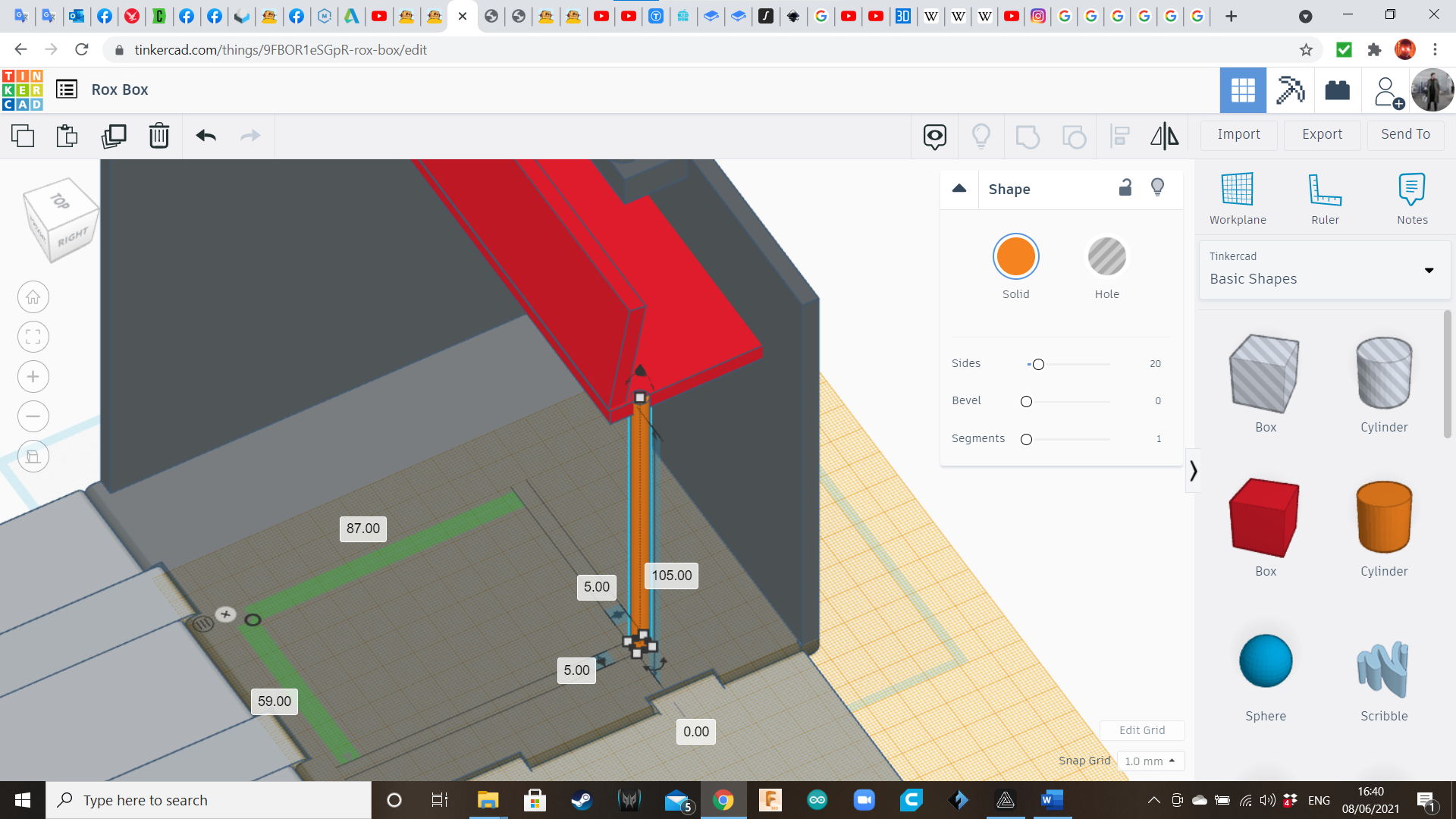Select the Mirror tool icon
Screen dimensions: 1456x819
(x=1164, y=136)
